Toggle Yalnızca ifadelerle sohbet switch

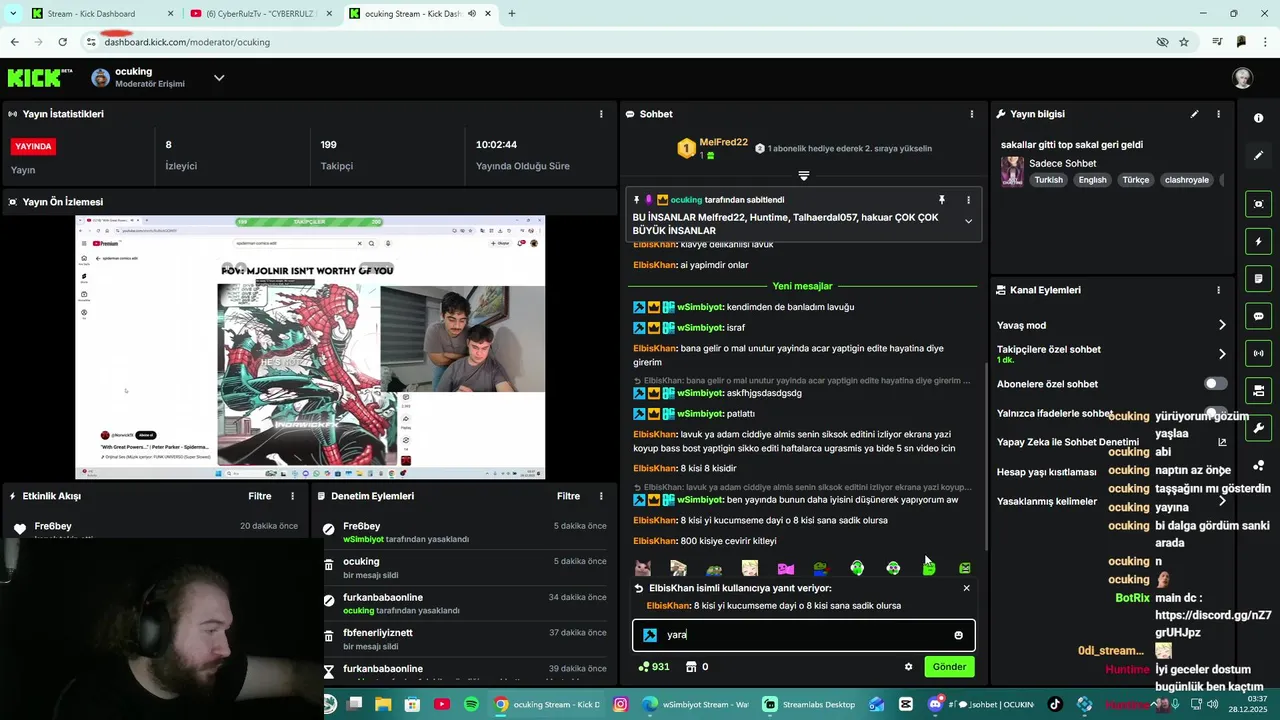(x=1215, y=413)
